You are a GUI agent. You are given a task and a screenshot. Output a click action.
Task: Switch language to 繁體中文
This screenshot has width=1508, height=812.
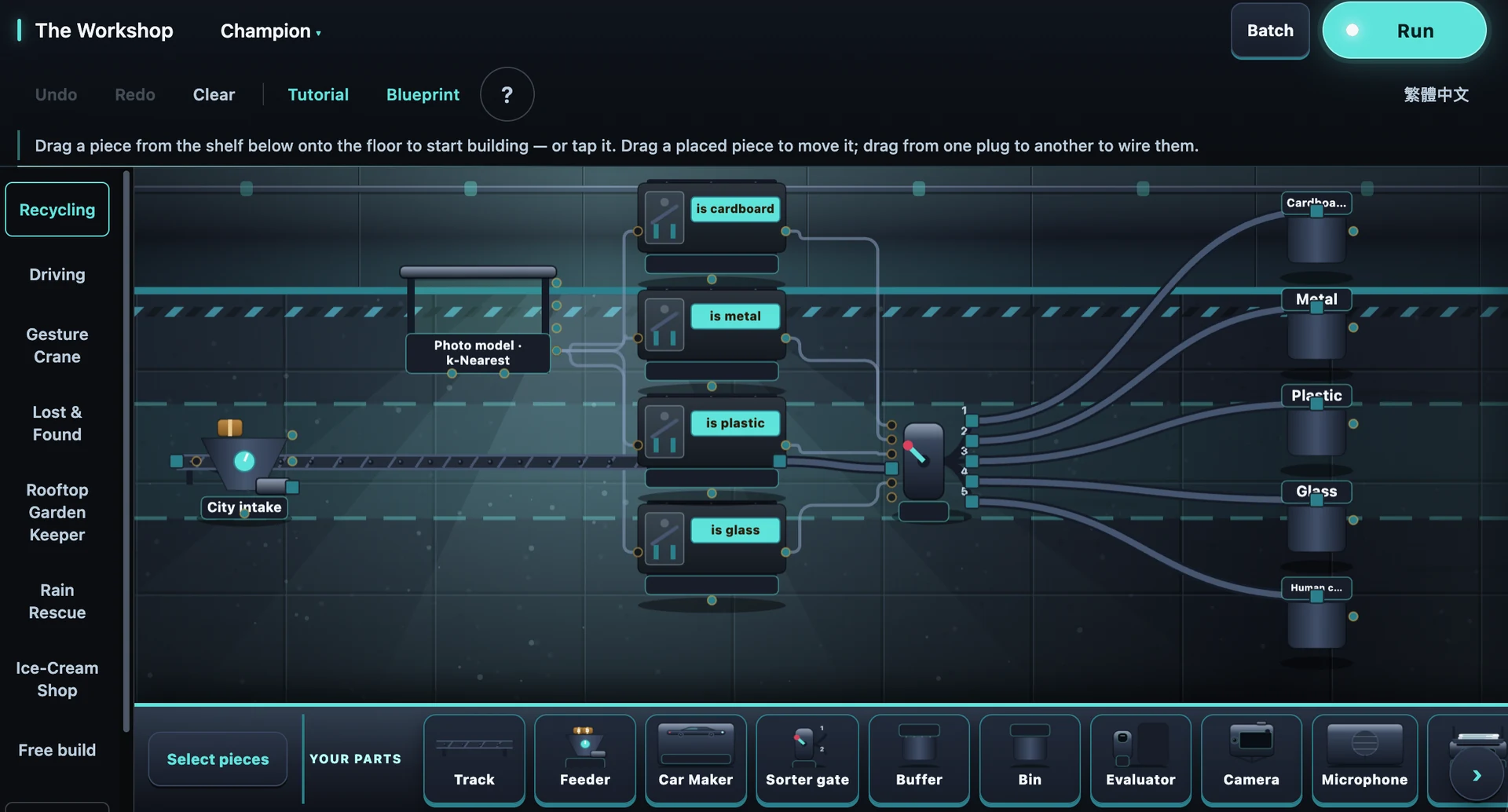point(1436,94)
